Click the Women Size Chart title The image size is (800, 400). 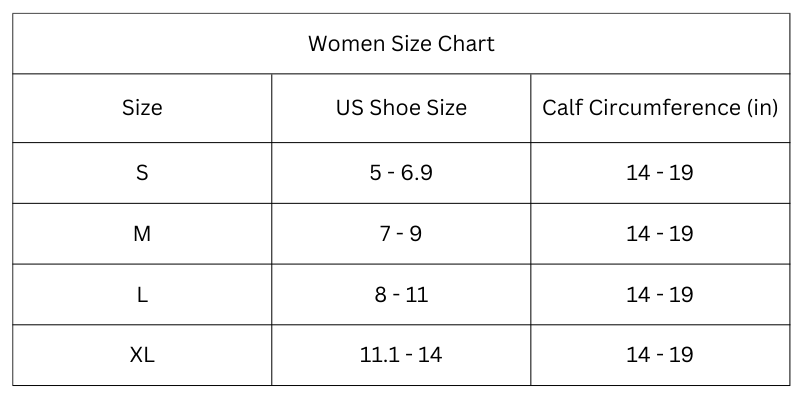click(x=401, y=43)
